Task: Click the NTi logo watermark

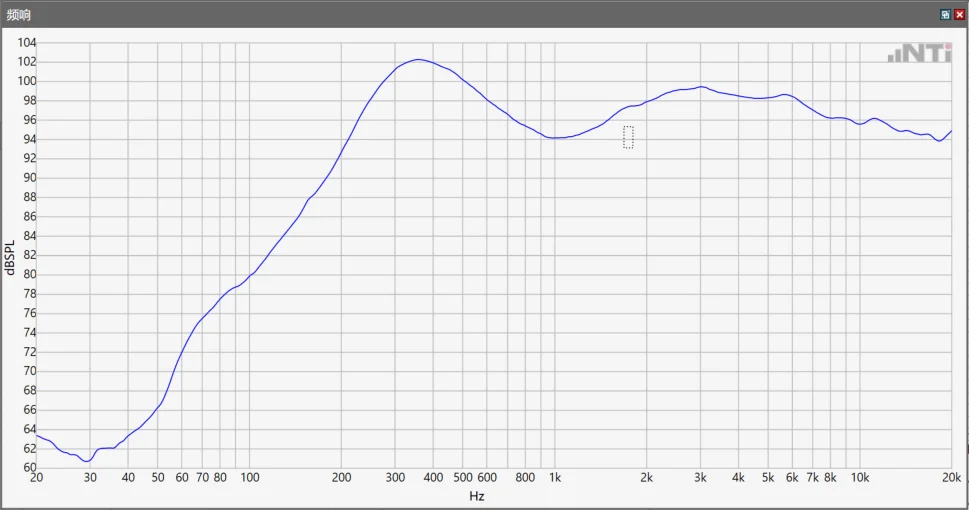Action: pyautogui.click(x=920, y=53)
